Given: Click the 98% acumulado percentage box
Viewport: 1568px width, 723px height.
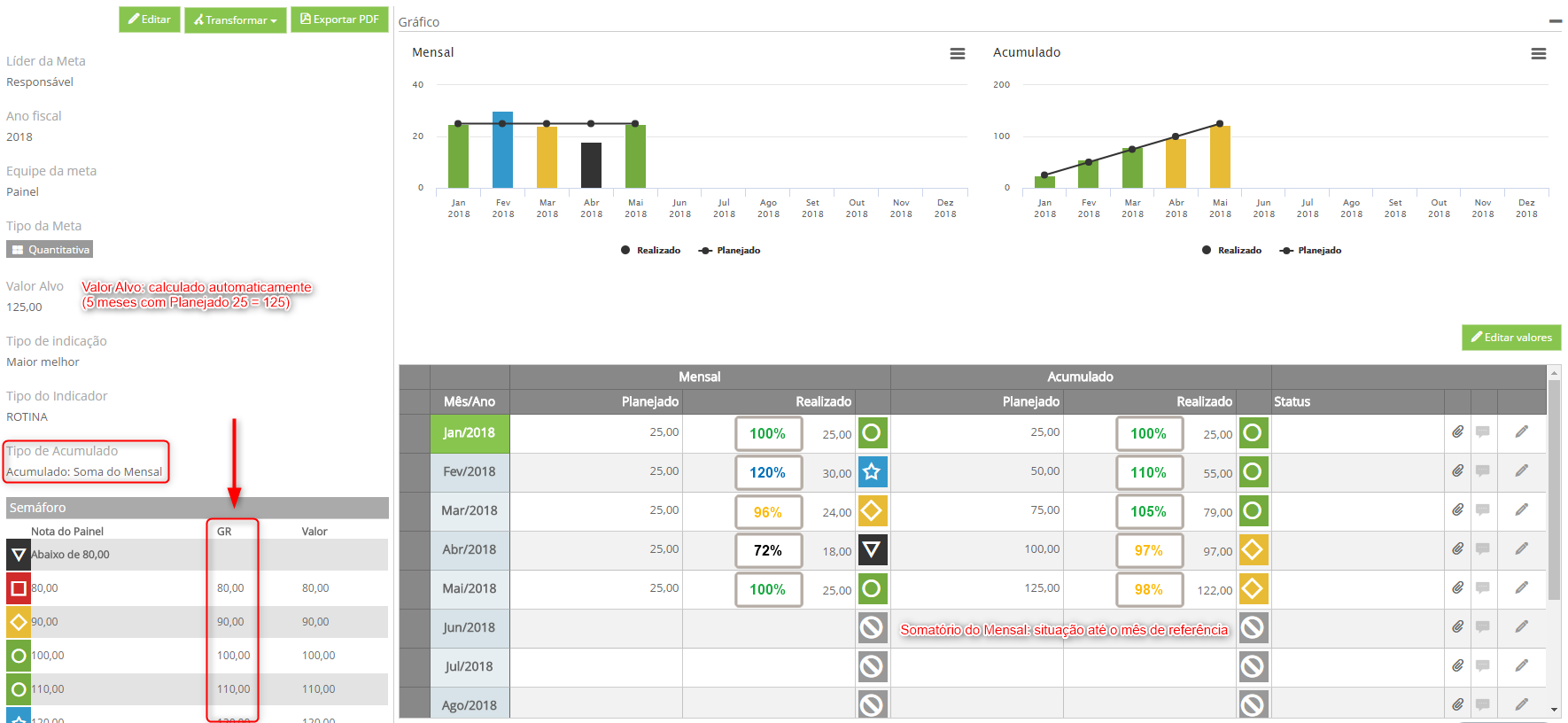Looking at the screenshot, I should [x=1149, y=589].
